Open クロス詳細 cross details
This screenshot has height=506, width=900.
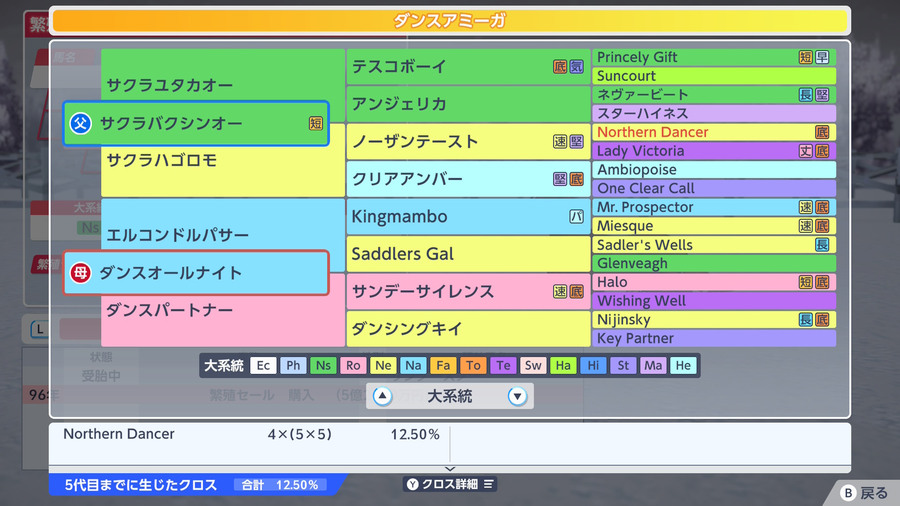[x=450, y=484]
